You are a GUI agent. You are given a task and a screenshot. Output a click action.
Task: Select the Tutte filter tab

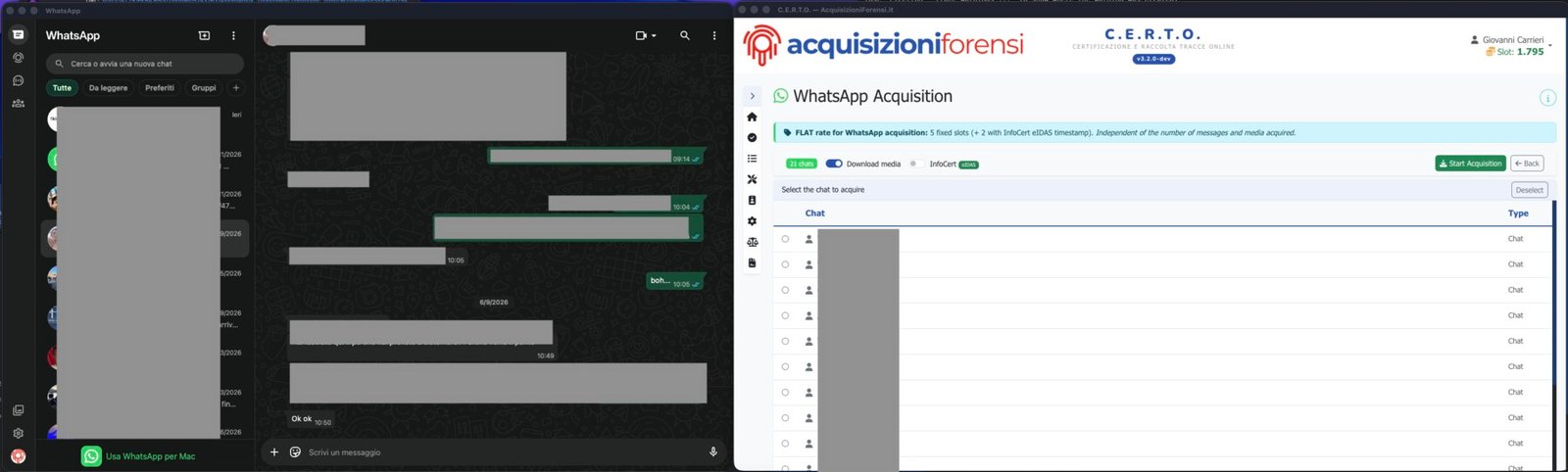point(62,88)
